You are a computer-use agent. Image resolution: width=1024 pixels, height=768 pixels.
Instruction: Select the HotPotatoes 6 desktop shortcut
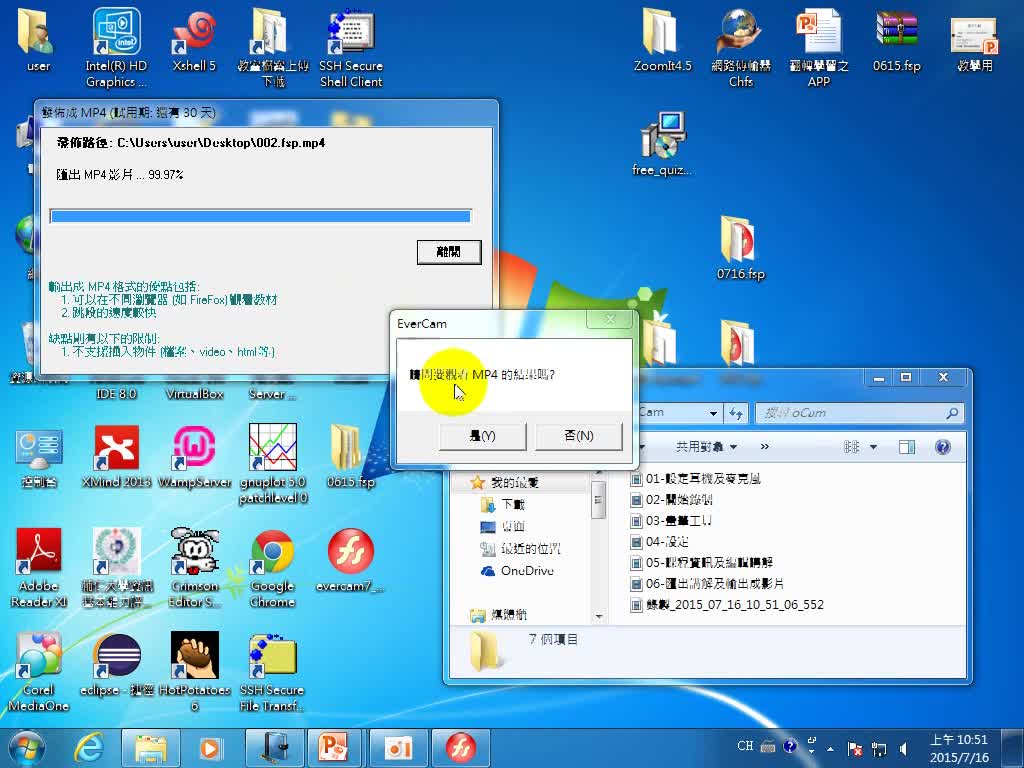(195, 671)
